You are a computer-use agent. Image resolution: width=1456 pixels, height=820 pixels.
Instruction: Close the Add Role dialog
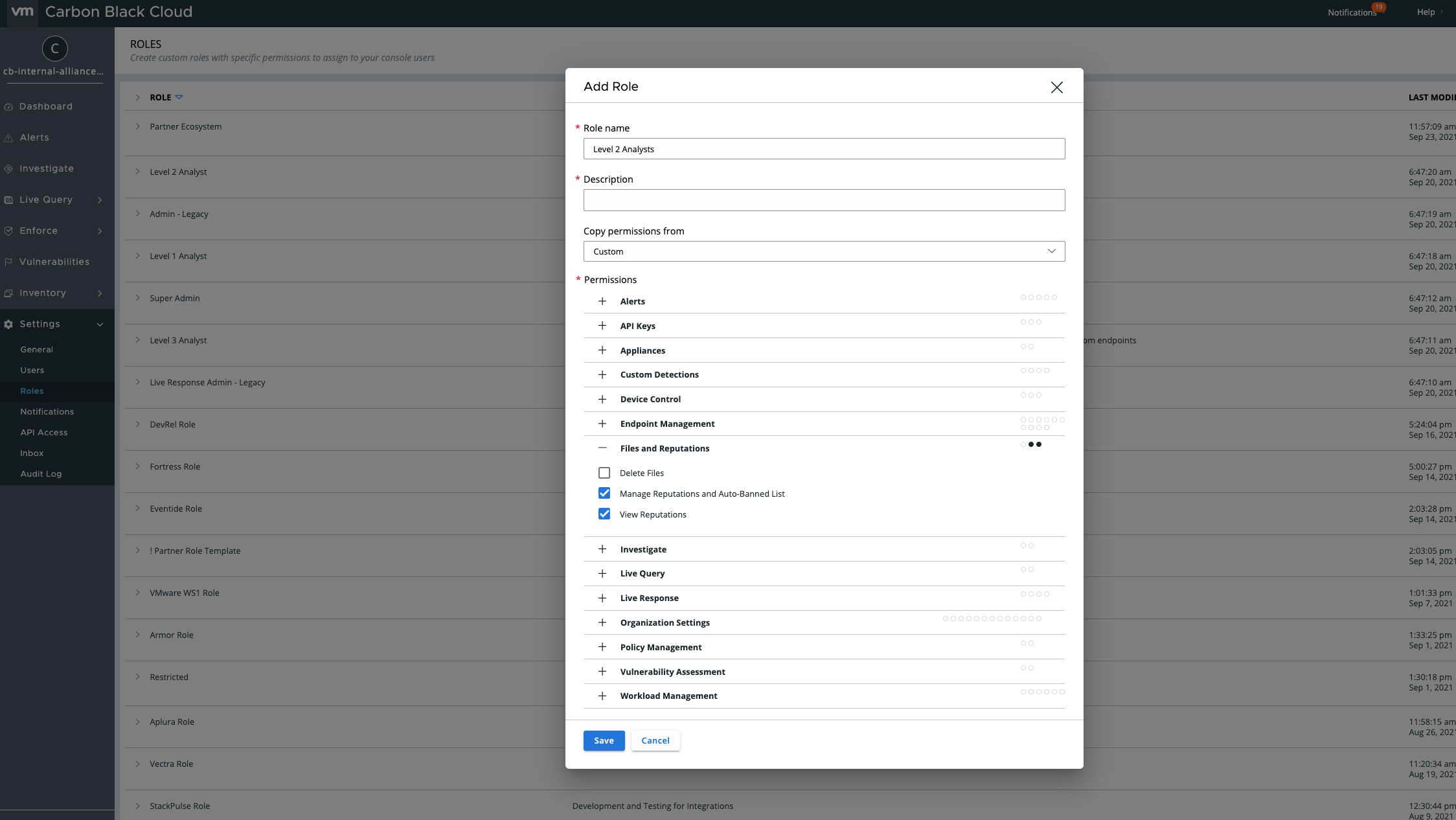tap(1056, 87)
